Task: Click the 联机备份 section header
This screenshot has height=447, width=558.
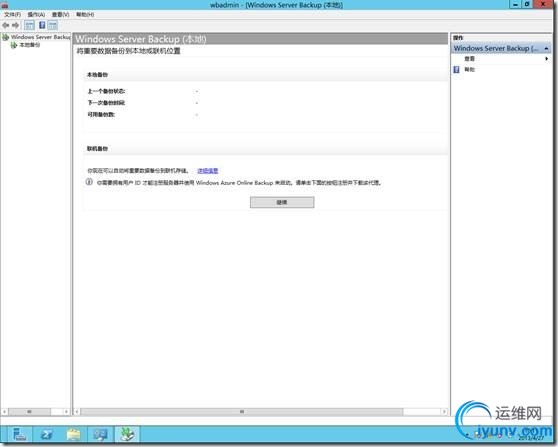Action: tap(98, 149)
